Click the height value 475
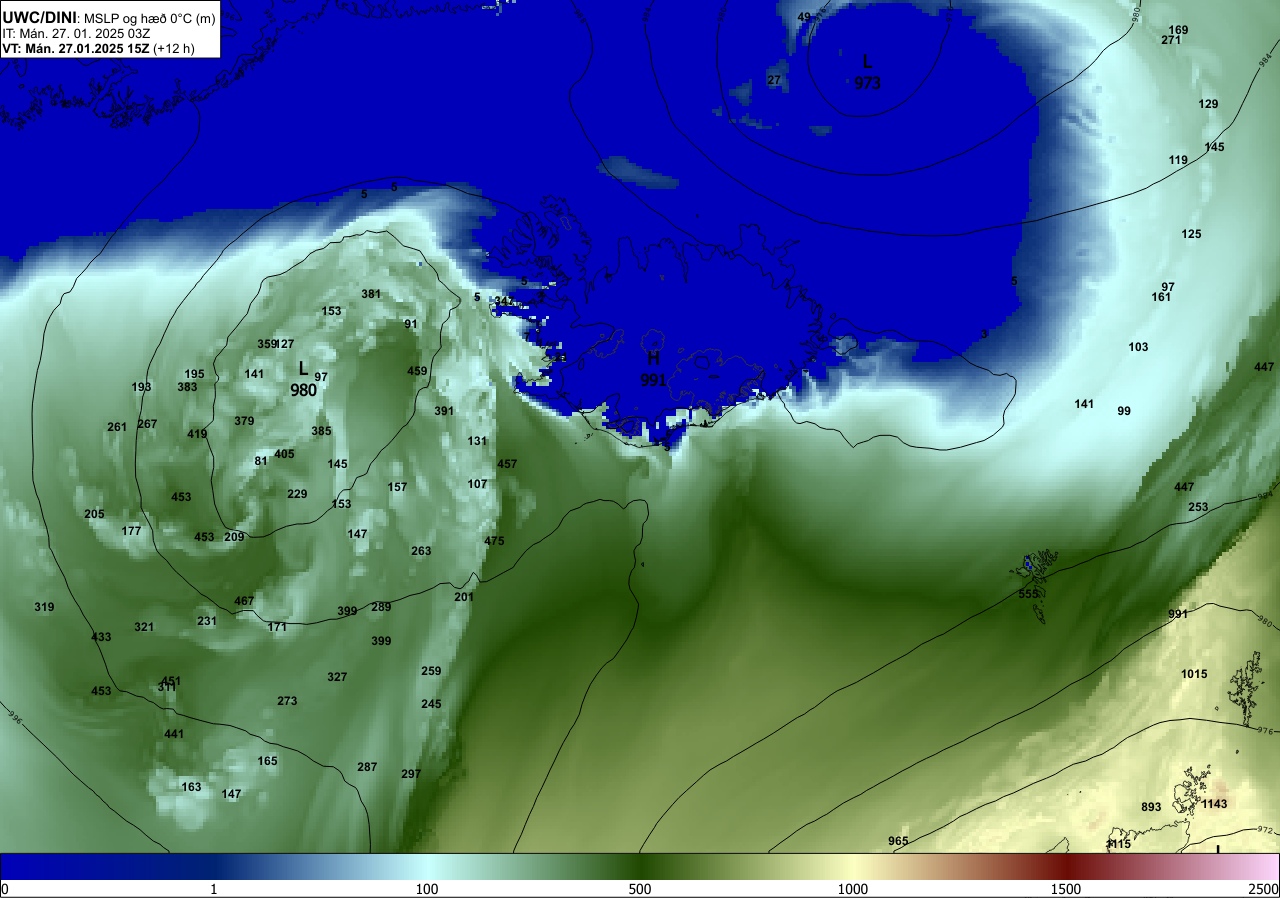This screenshot has width=1280, height=898. 494,540
